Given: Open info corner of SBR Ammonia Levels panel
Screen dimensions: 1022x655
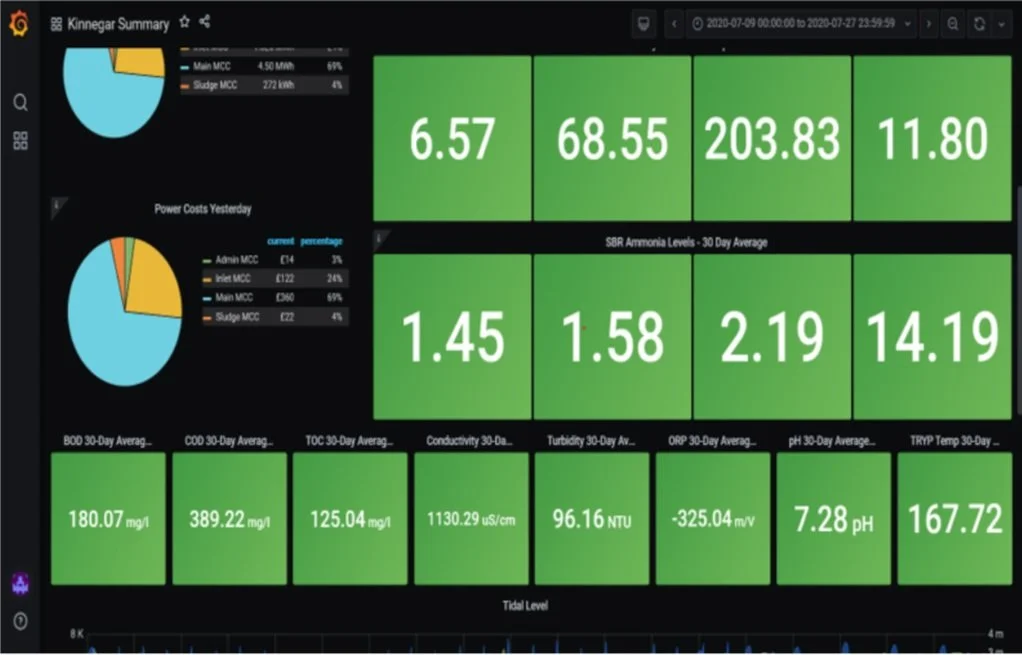Looking at the screenshot, I should pyautogui.click(x=380, y=239).
